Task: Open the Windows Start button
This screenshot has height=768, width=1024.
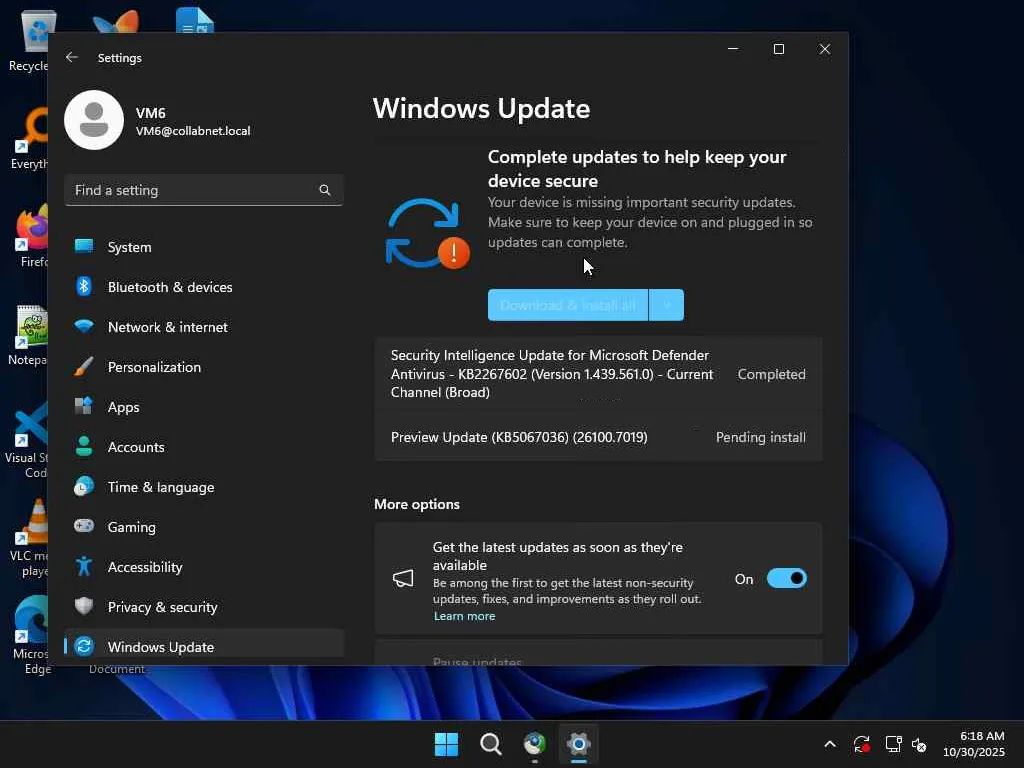Action: (447, 744)
